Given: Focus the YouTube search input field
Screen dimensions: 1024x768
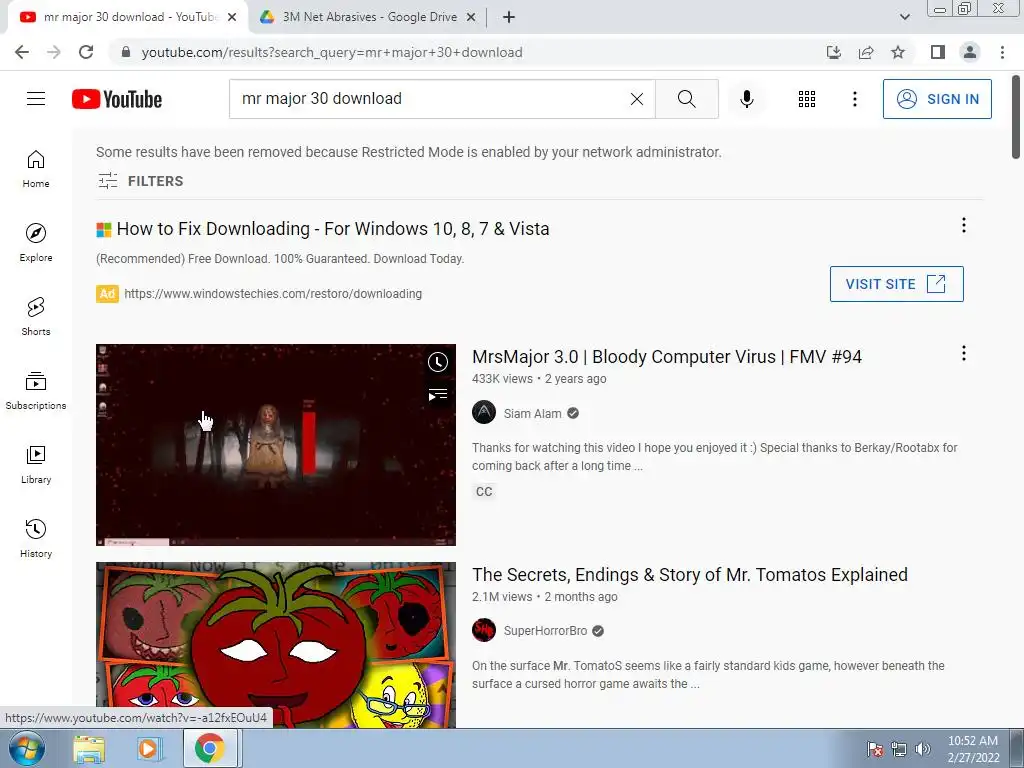Looking at the screenshot, I should click(431, 99).
